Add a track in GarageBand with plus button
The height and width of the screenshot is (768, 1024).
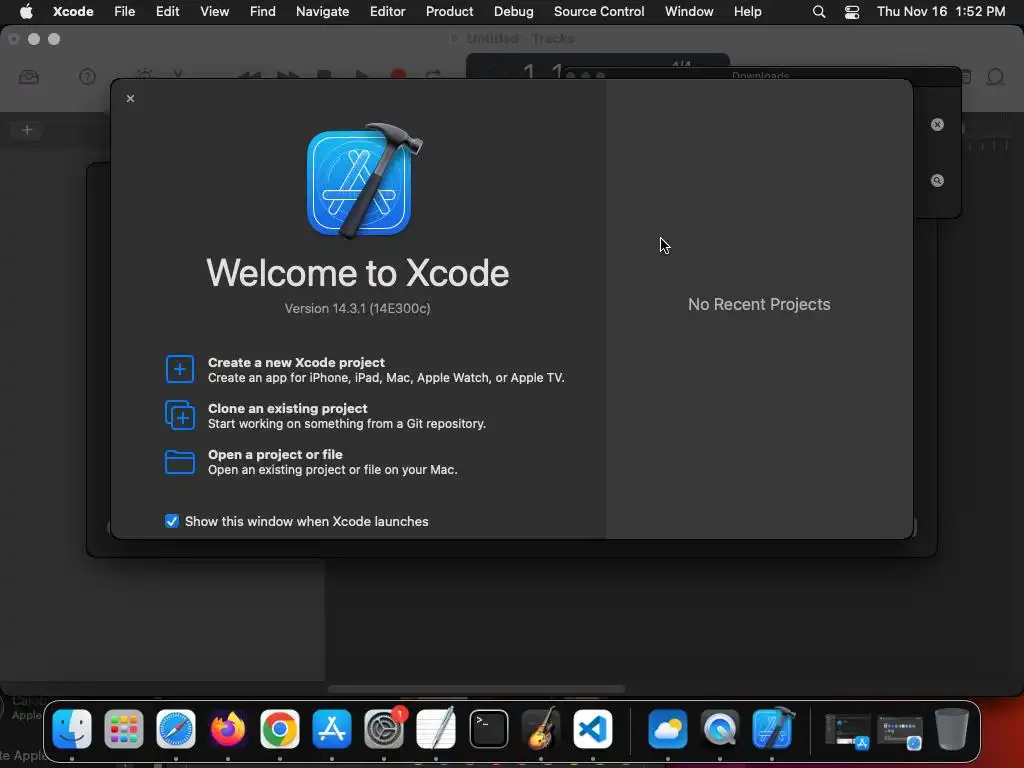click(27, 130)
